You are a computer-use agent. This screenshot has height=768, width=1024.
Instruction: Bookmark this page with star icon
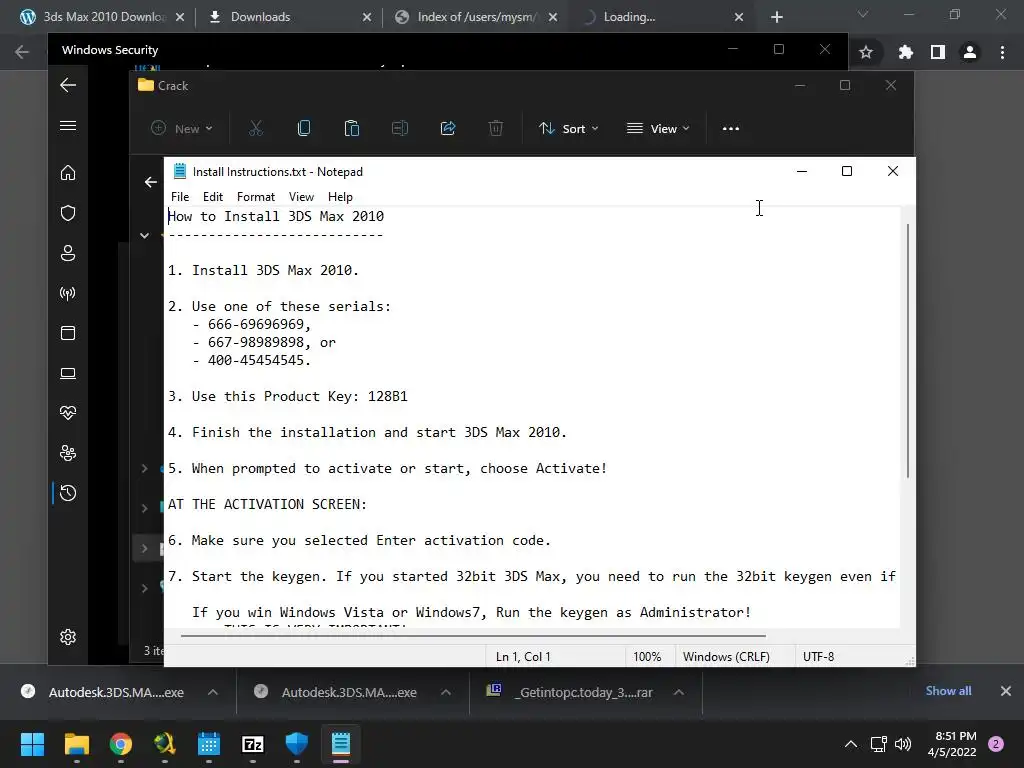[x=866, y=52]
